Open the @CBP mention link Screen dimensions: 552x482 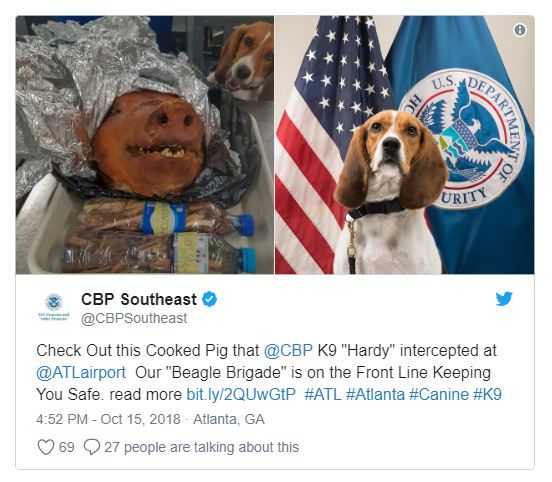(288, 351)
